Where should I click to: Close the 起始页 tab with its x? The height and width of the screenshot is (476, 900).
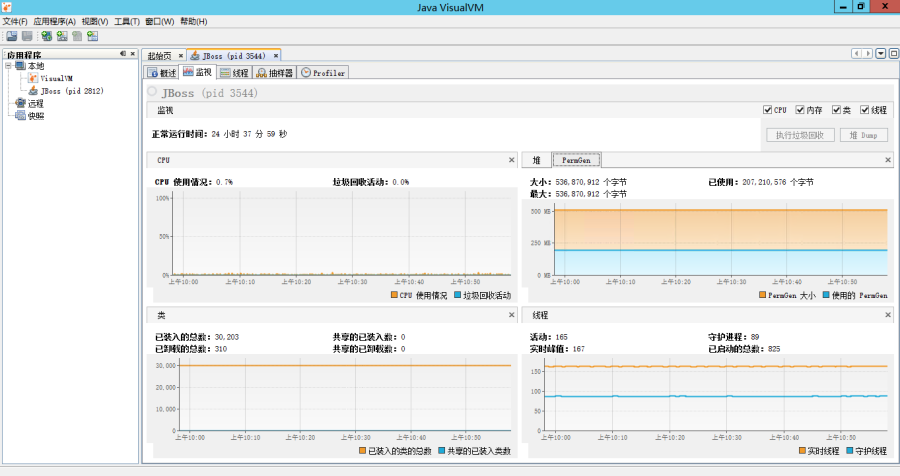[180, 56]
